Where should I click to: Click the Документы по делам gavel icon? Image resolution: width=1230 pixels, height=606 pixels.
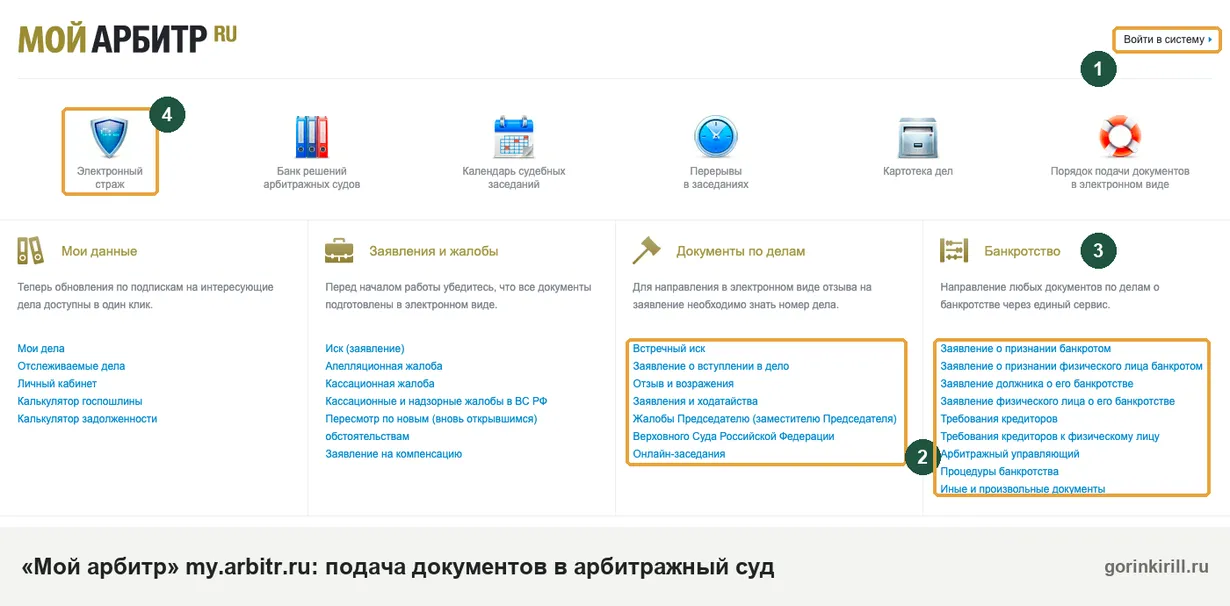coord(647,250)
